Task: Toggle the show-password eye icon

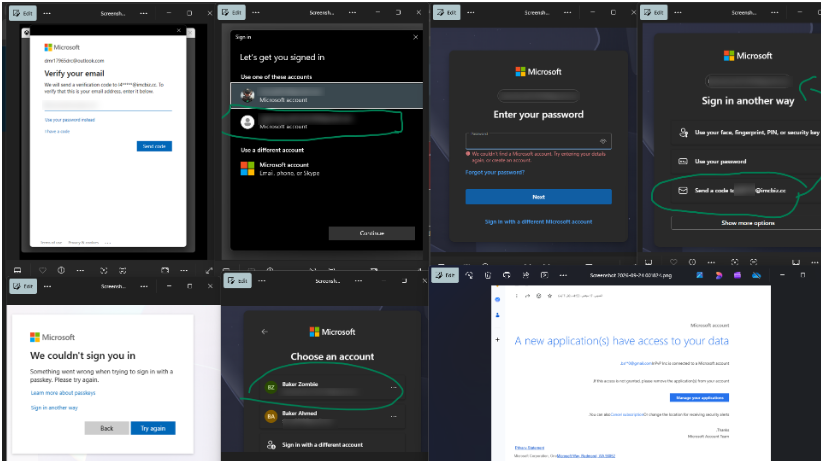Action: 603,141
